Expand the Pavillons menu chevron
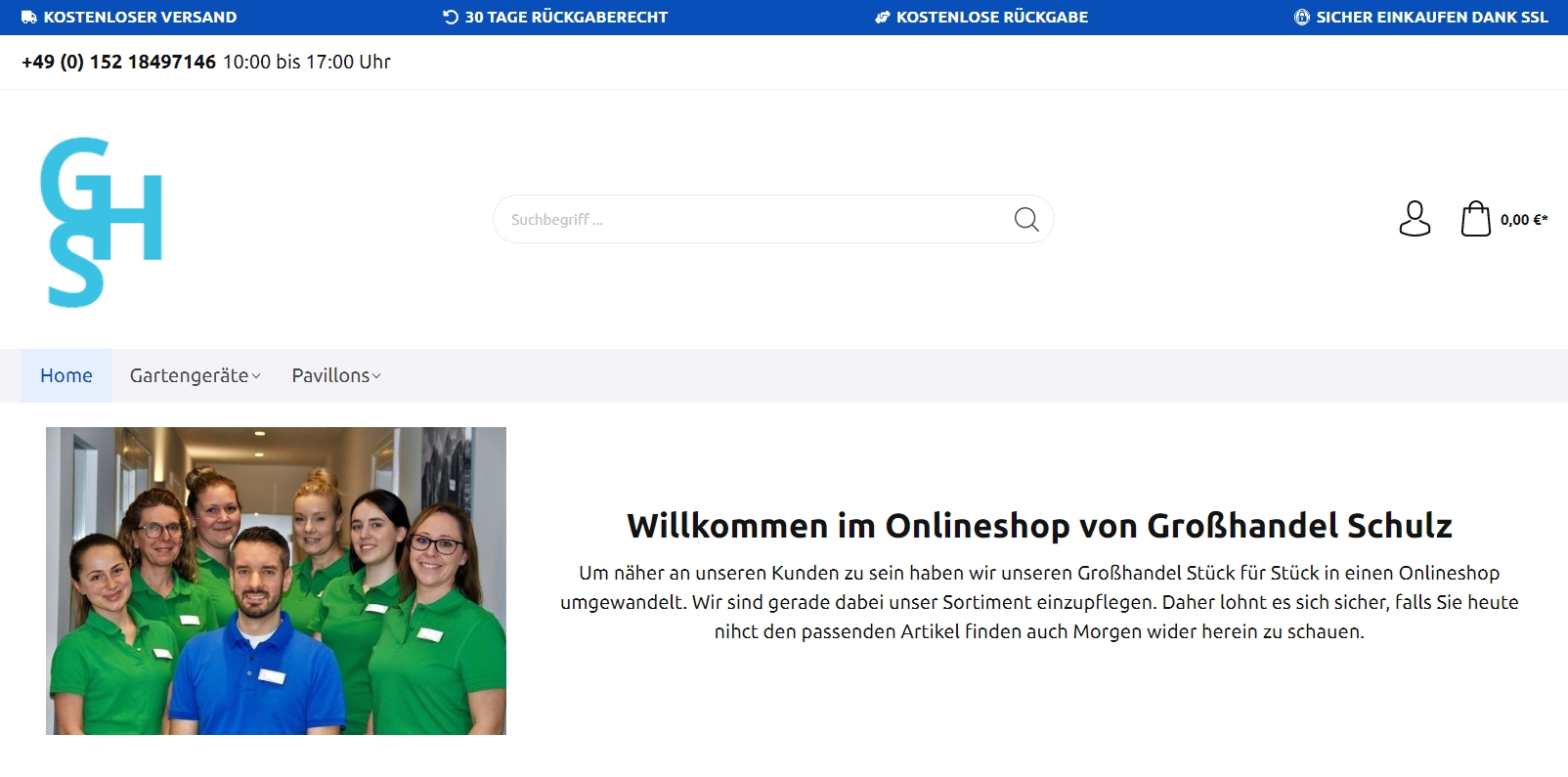 [376, 376]
